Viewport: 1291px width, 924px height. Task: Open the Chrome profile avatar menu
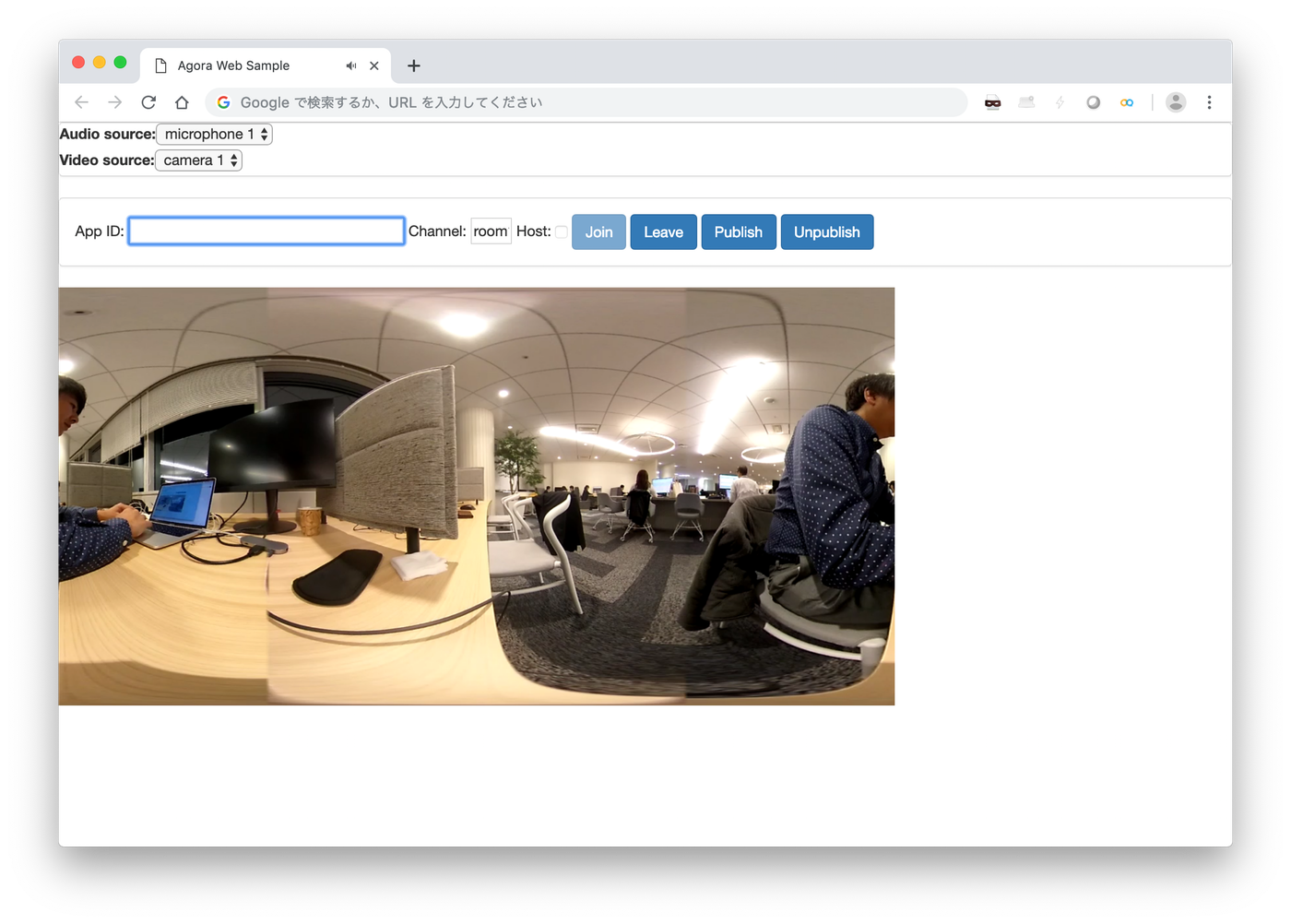(1176, 102)
